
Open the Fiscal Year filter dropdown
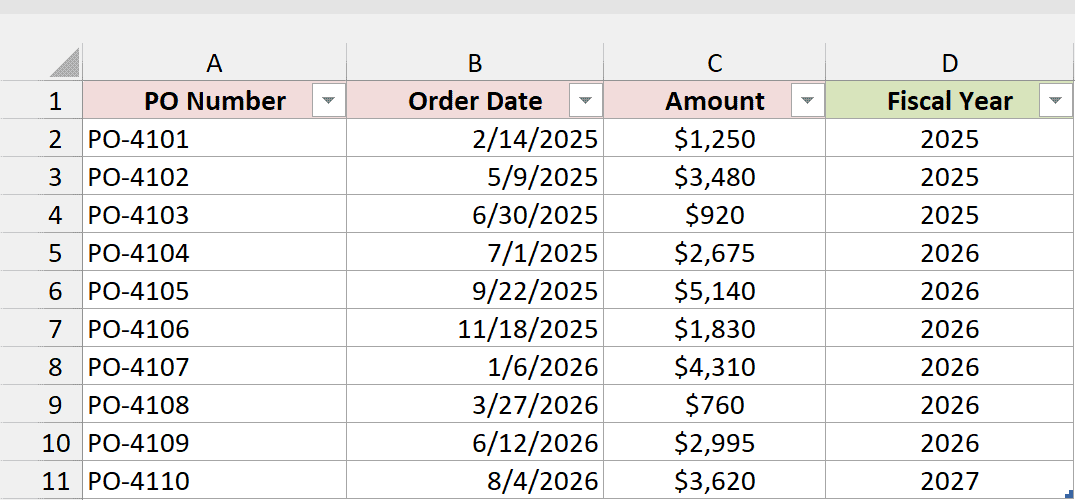point(1056,101)
